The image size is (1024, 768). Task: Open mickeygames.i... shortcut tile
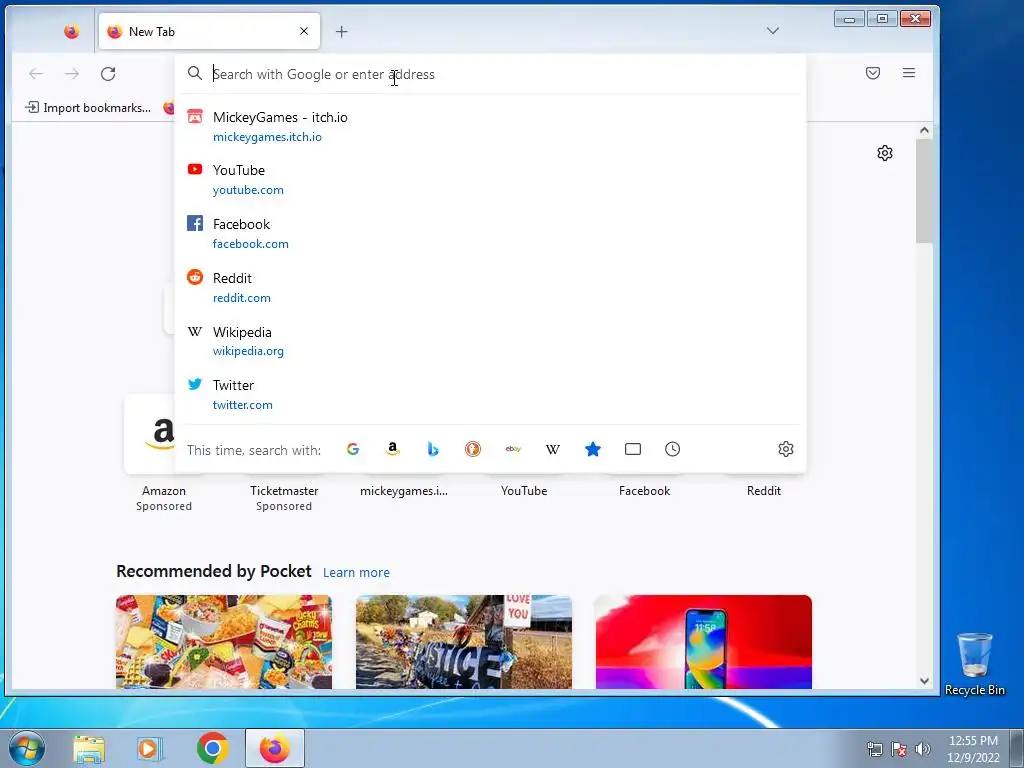[x=404, y=491]
